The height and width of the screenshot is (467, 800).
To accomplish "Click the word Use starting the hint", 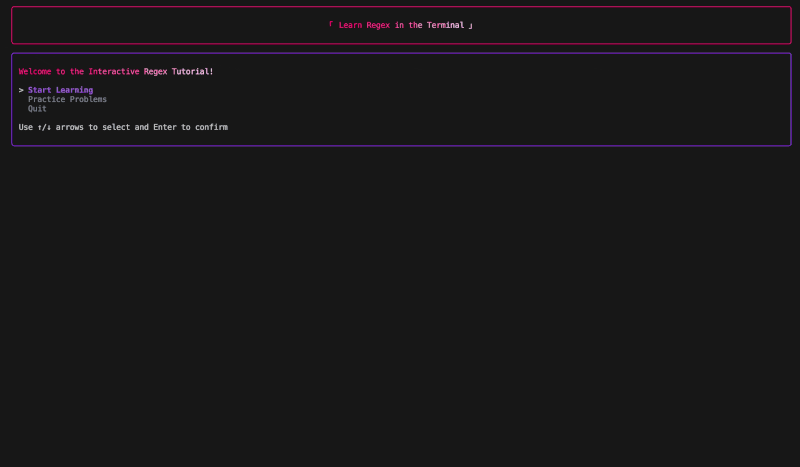I will pyautogui.click(x=26, y=127).
